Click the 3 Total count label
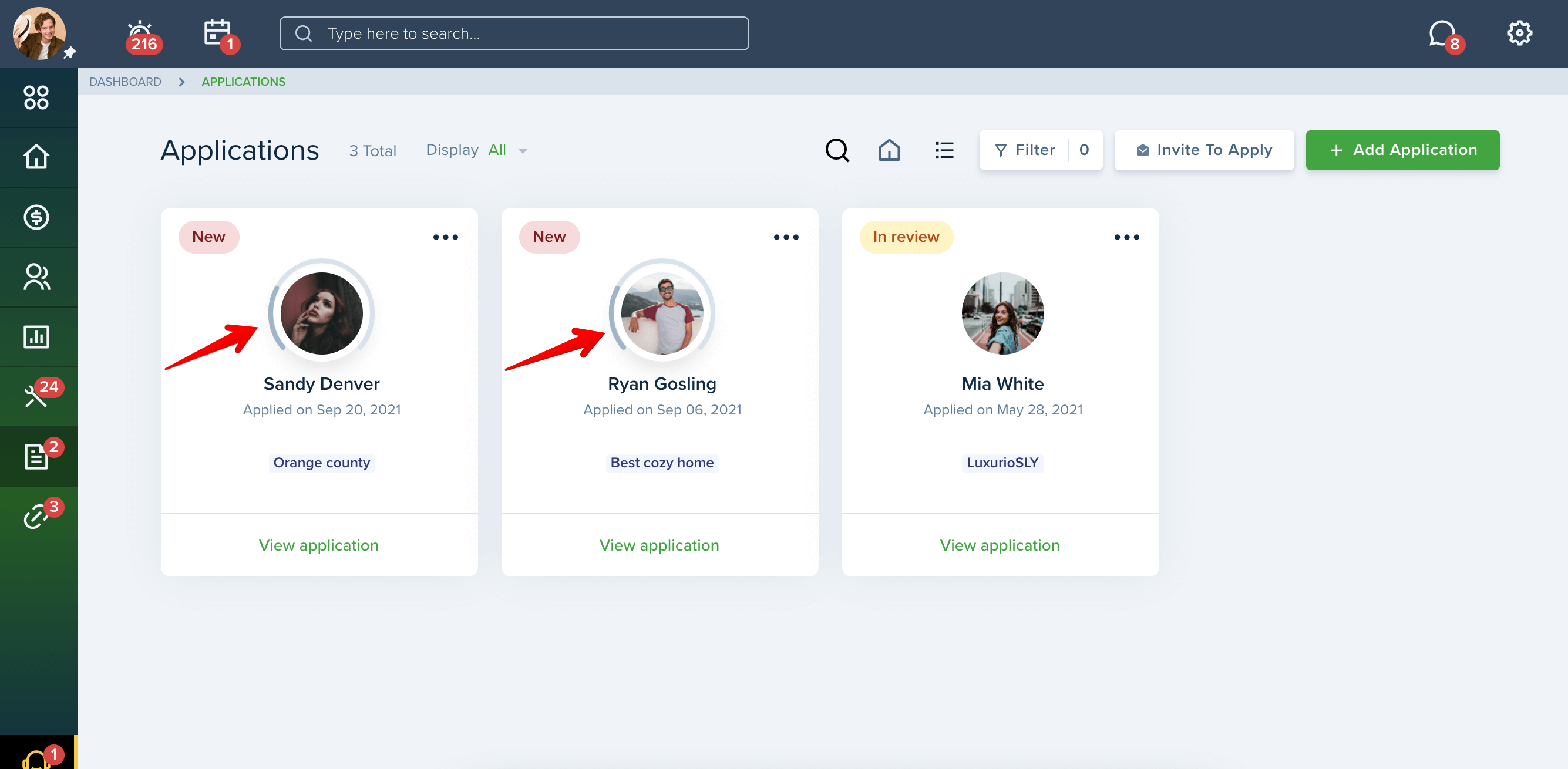Screen dimensions: 1568x769 tap(372, 151)
